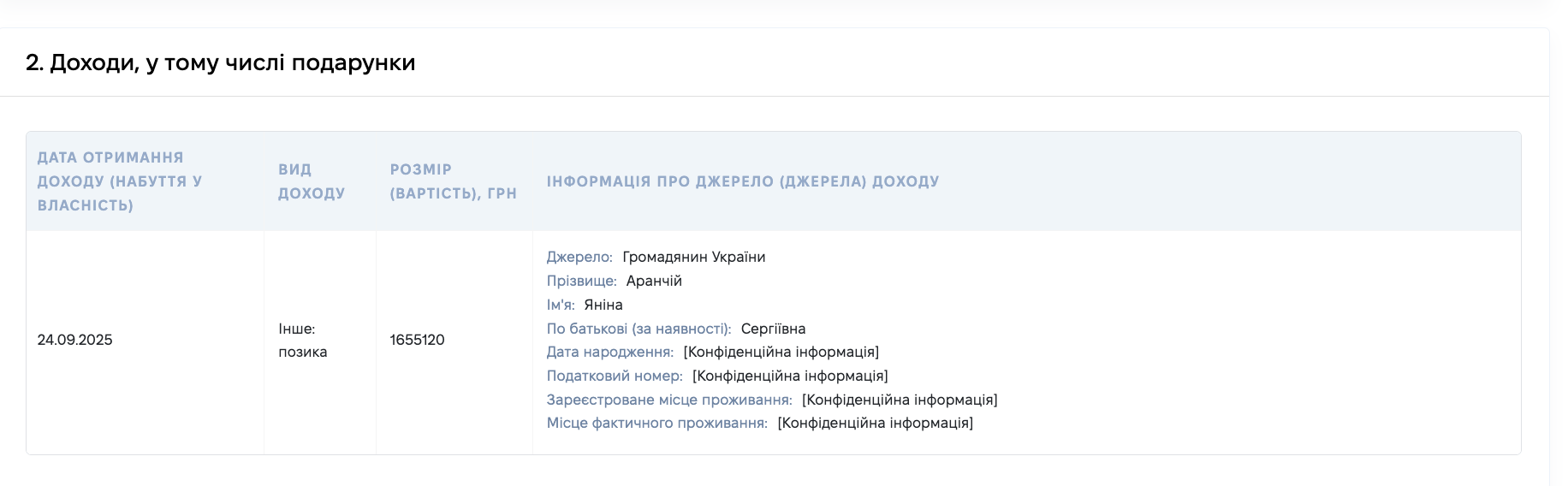Click the surname value 'Аранчій'

coord(654,281)
